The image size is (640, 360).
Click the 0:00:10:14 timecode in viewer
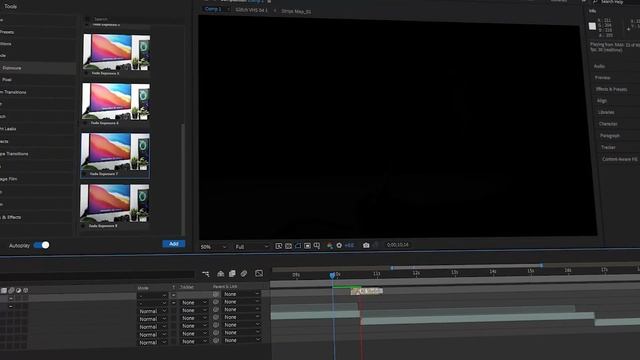coord(398,245)
